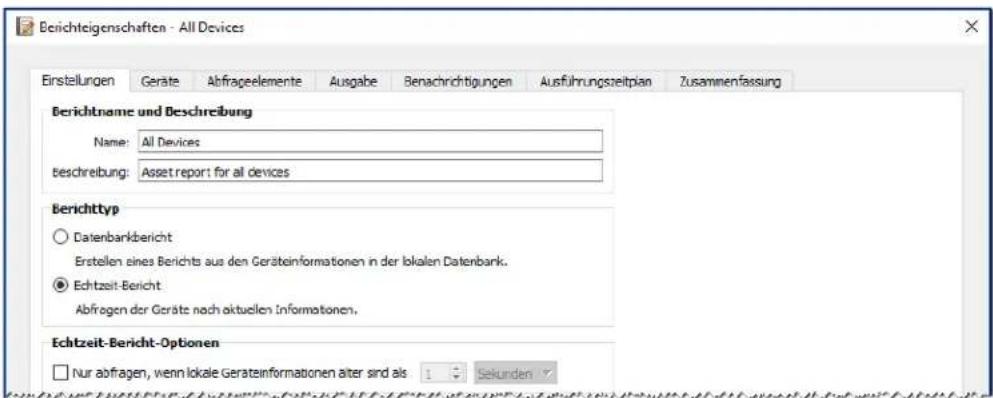Click the Echtzeit-Bericht-Optionen heading

tap(135, 343)
